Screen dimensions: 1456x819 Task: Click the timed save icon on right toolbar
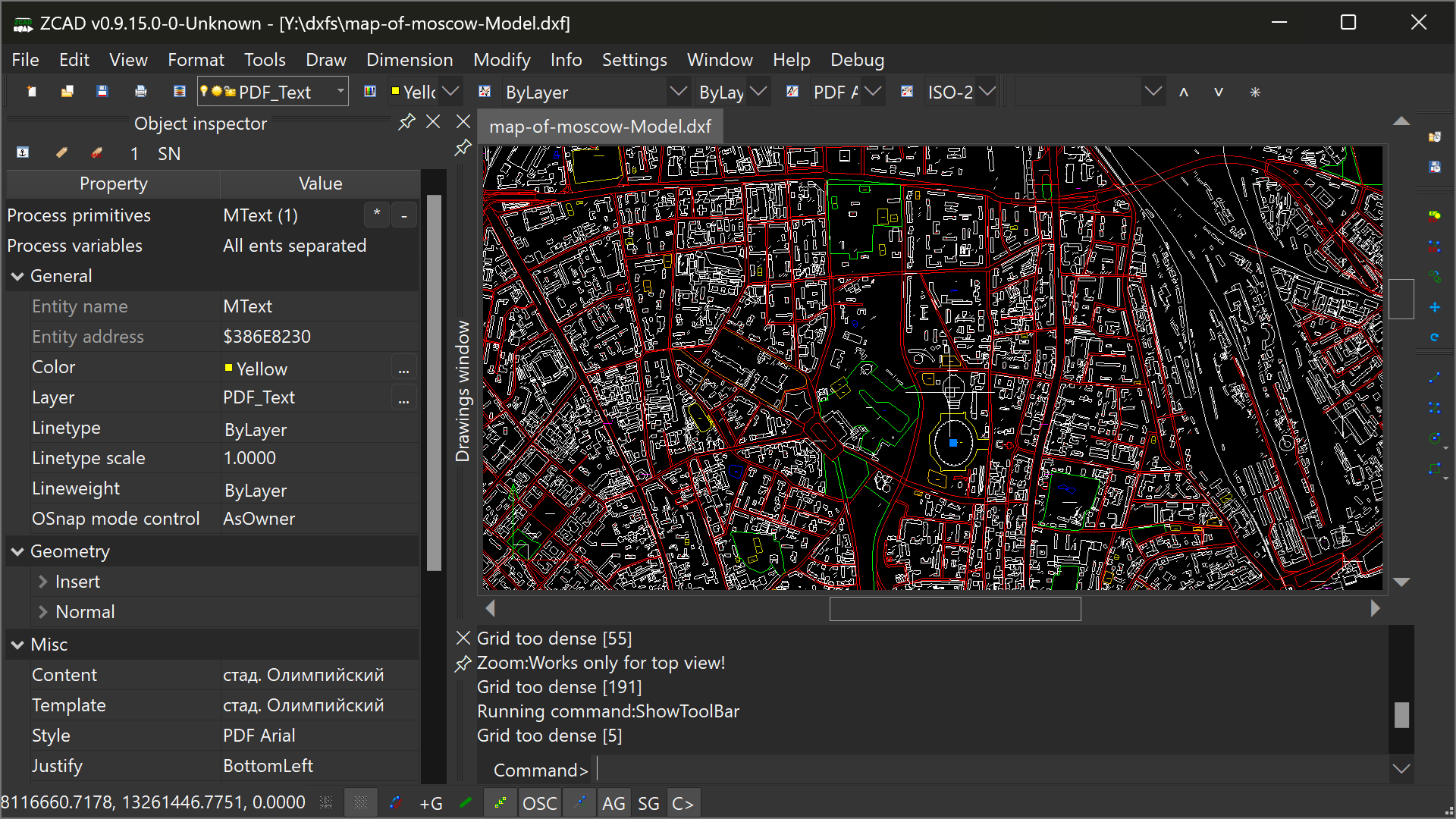pyautogui.click(x=1435, y=167)
